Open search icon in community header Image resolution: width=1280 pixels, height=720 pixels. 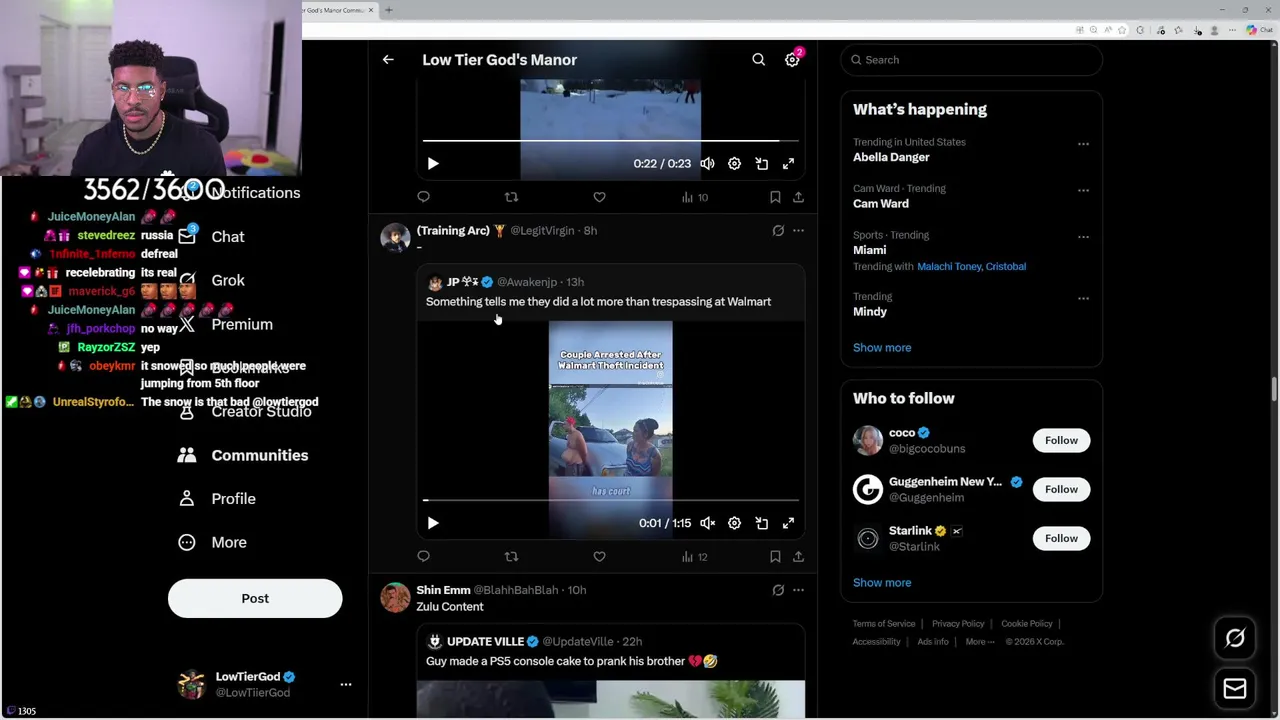coord(759,60)
